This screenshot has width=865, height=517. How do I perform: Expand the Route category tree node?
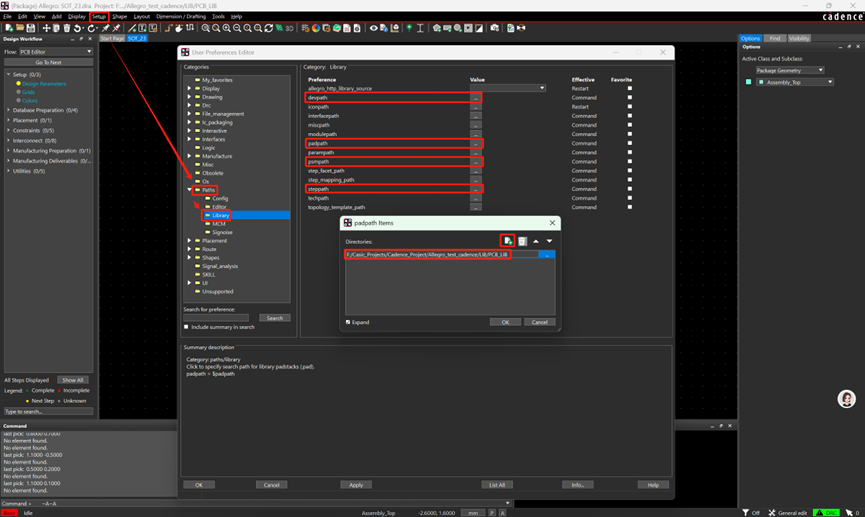pos(190,249)
